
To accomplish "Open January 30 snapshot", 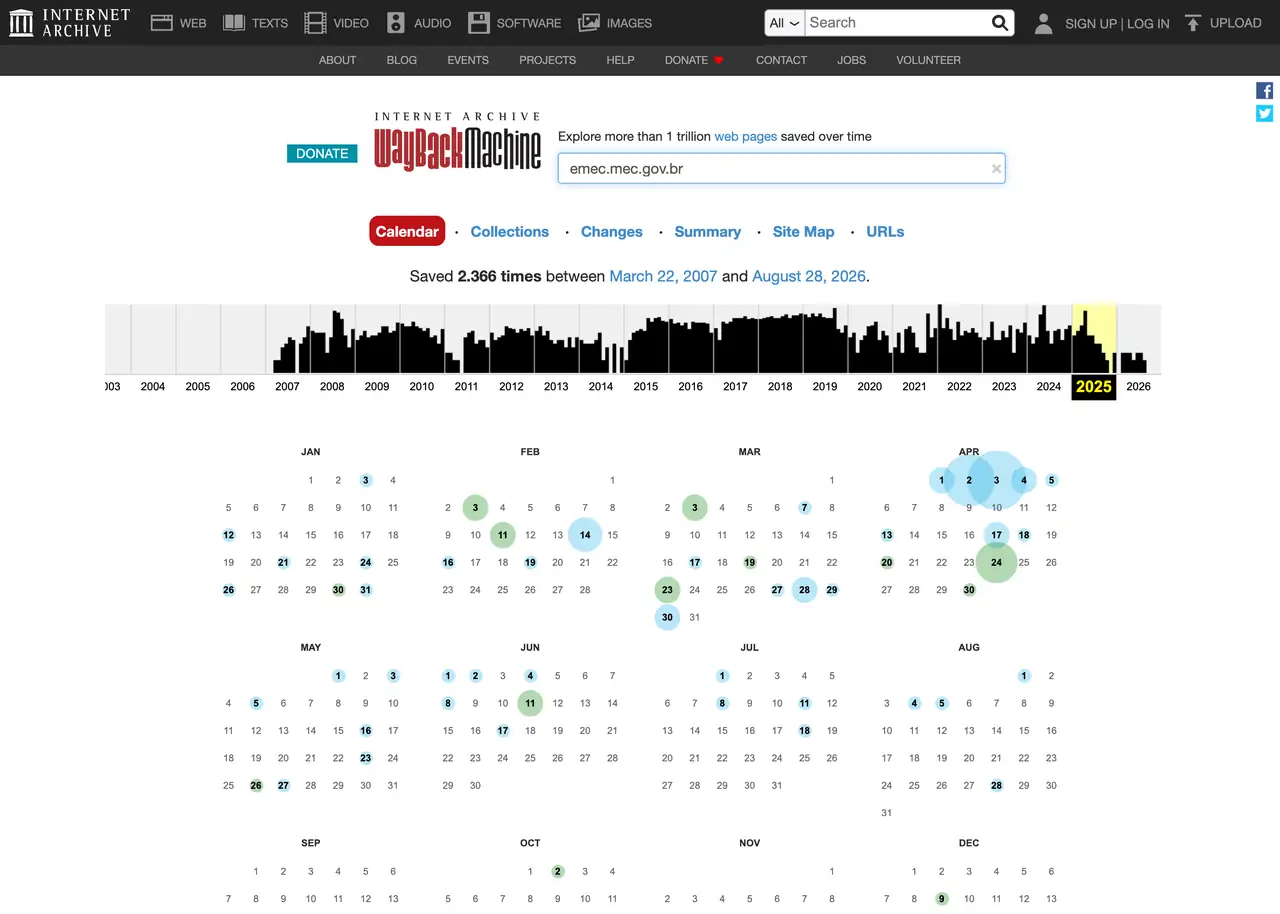I will pyautogui.click(x=338, y=590).
